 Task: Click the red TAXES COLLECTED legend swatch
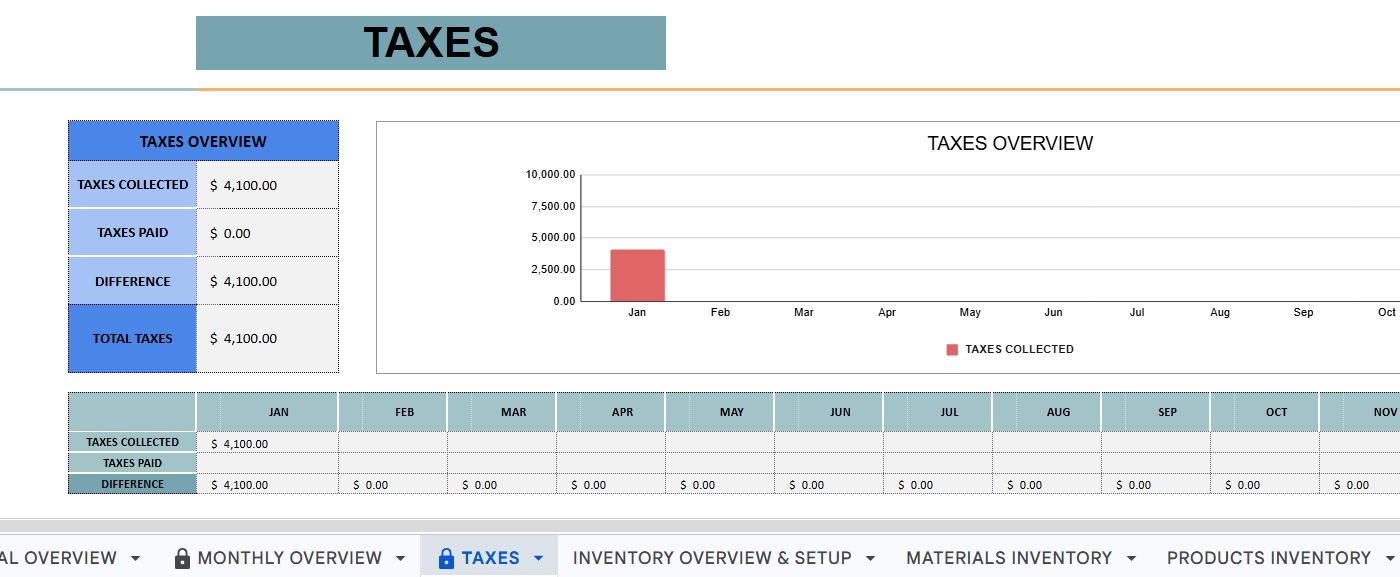tap(952, 350)
